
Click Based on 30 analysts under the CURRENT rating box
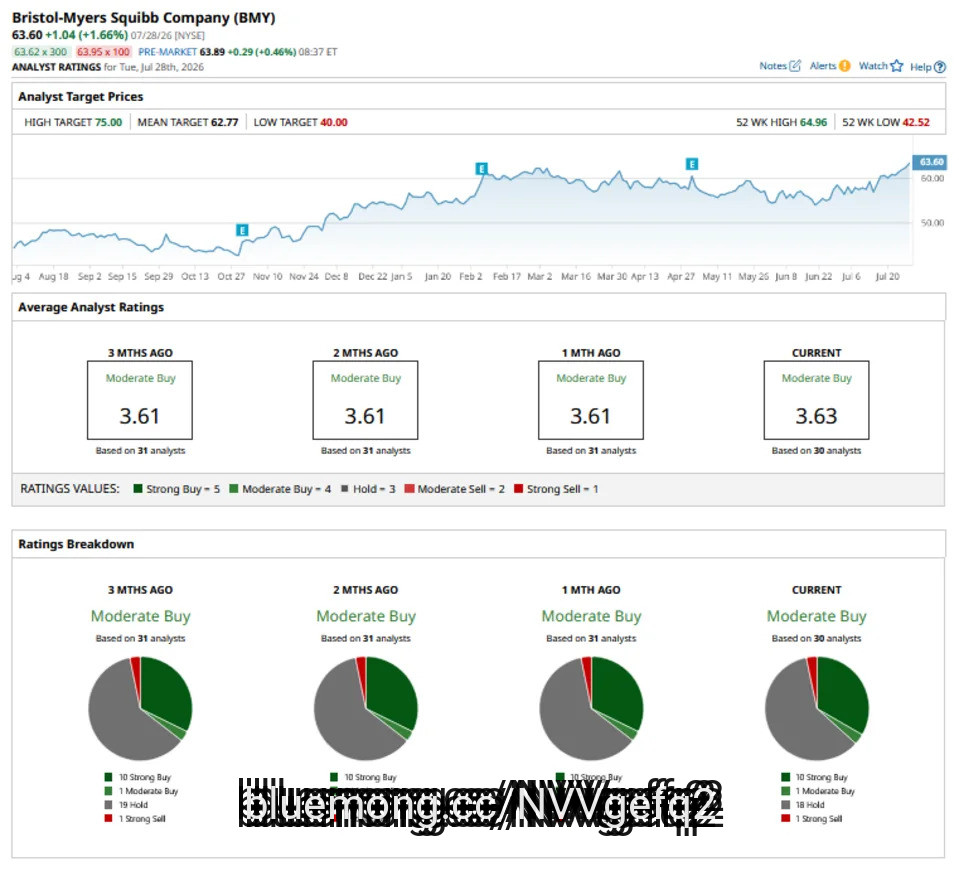pyautogui.click(x=816, y=451)
